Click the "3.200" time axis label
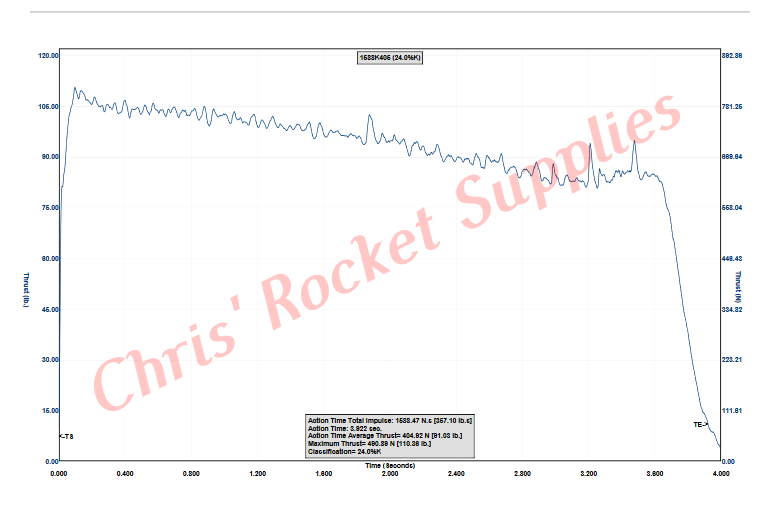 click(x=588, y=473)
